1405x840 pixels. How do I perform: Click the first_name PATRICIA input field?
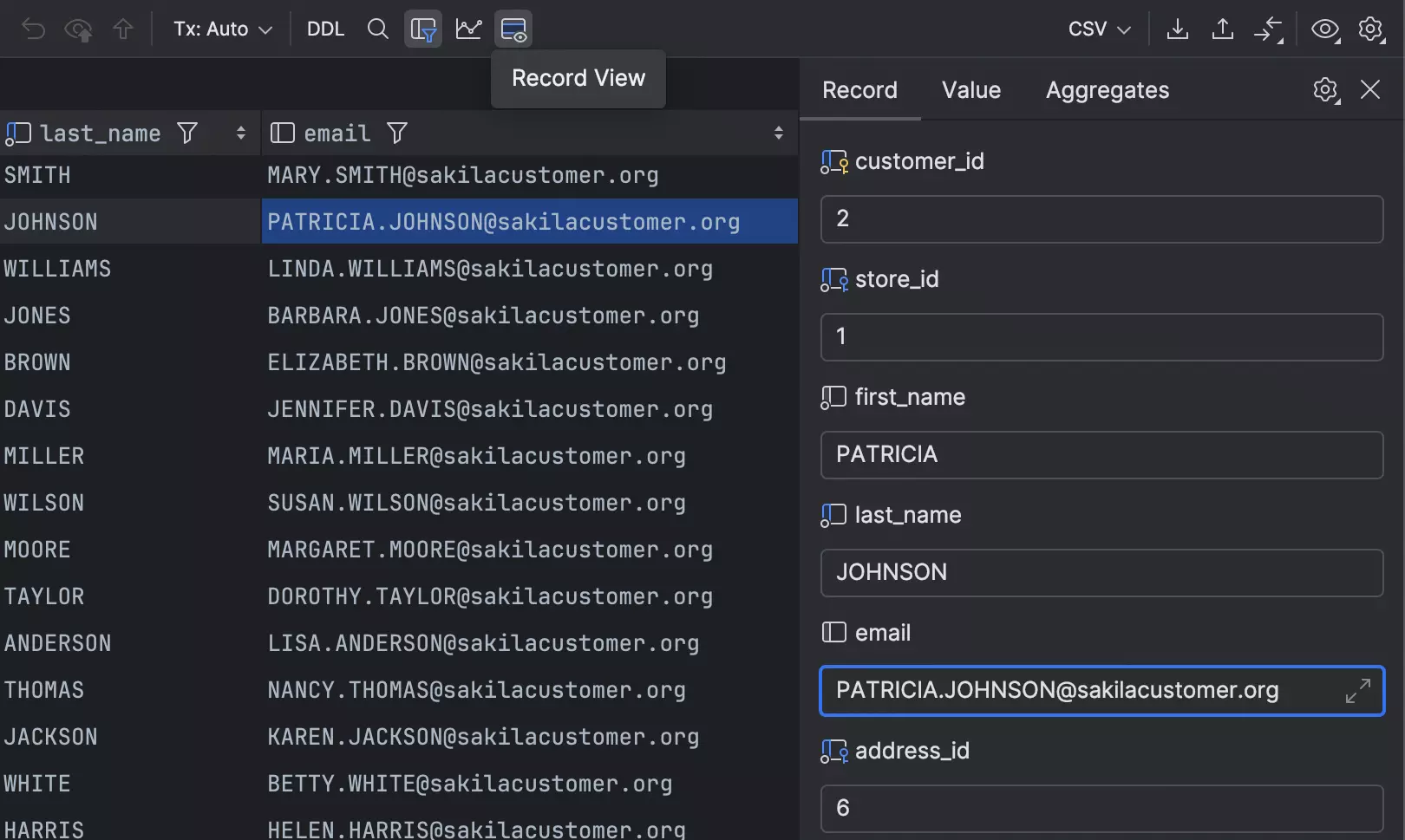click(x=1101, y=455)
